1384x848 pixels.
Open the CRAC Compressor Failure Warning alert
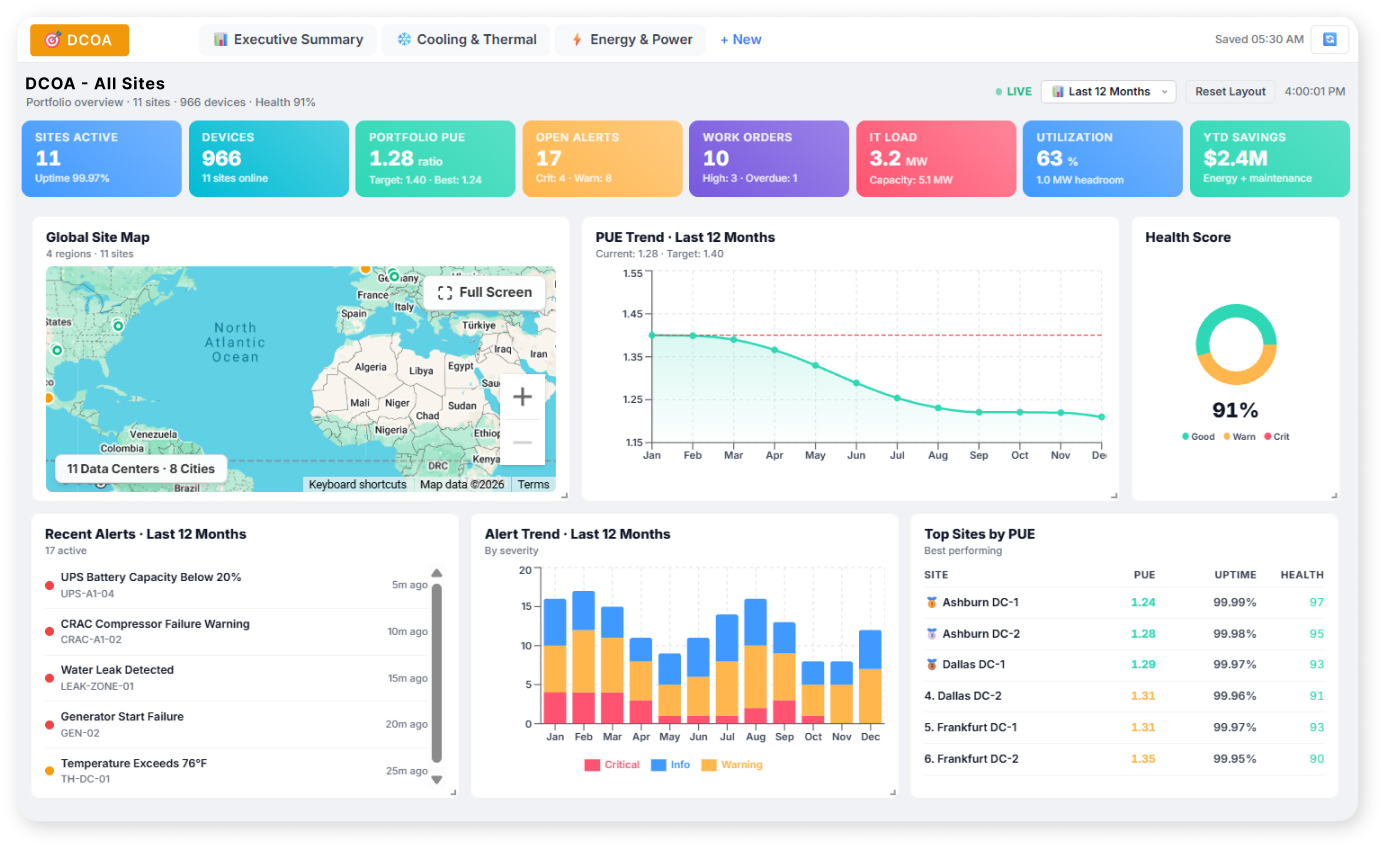pyautogui.click(x=237, y=632)
